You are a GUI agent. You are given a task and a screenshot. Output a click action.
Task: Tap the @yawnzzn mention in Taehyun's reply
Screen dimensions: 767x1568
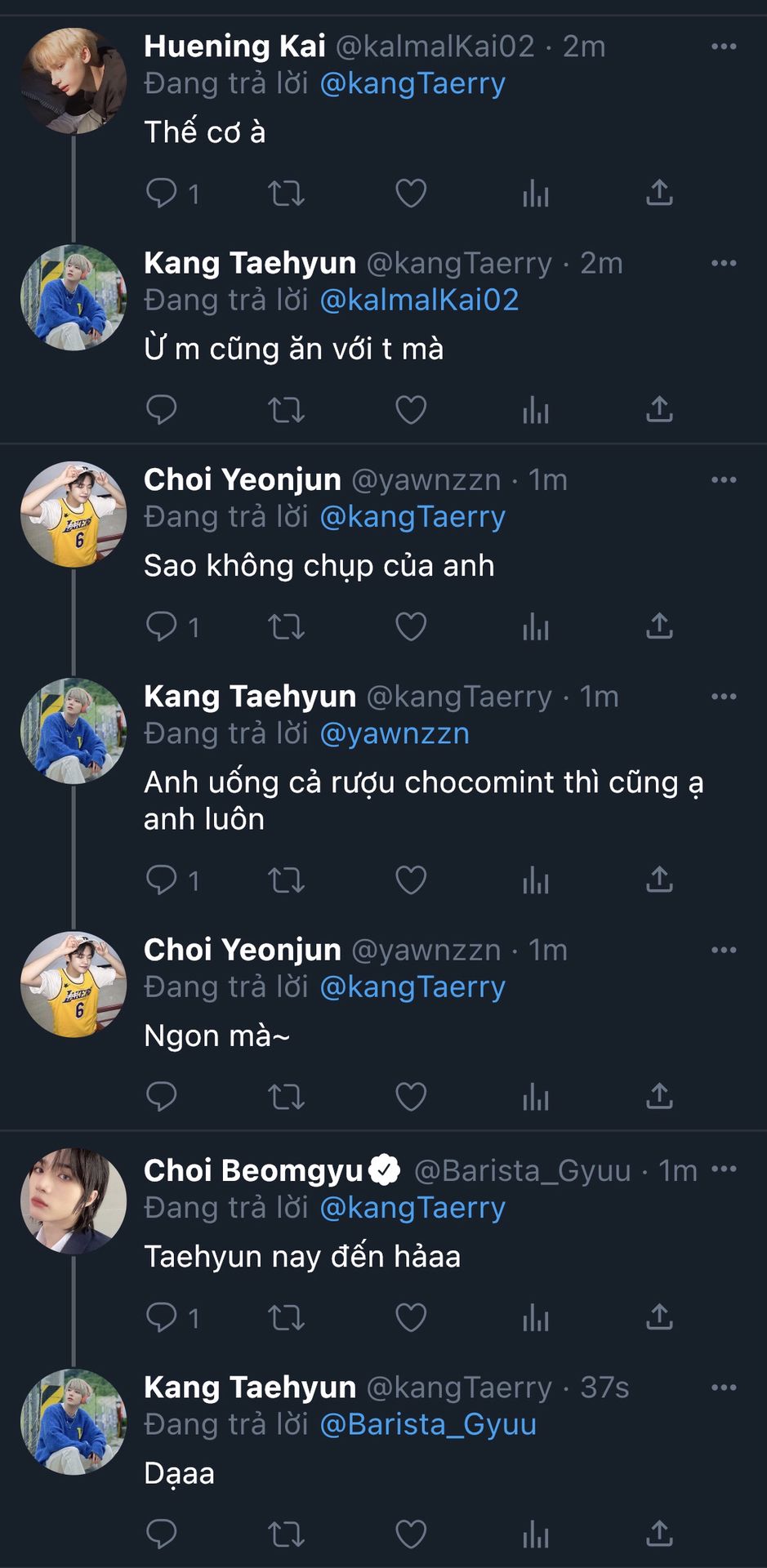pos(395,733)
